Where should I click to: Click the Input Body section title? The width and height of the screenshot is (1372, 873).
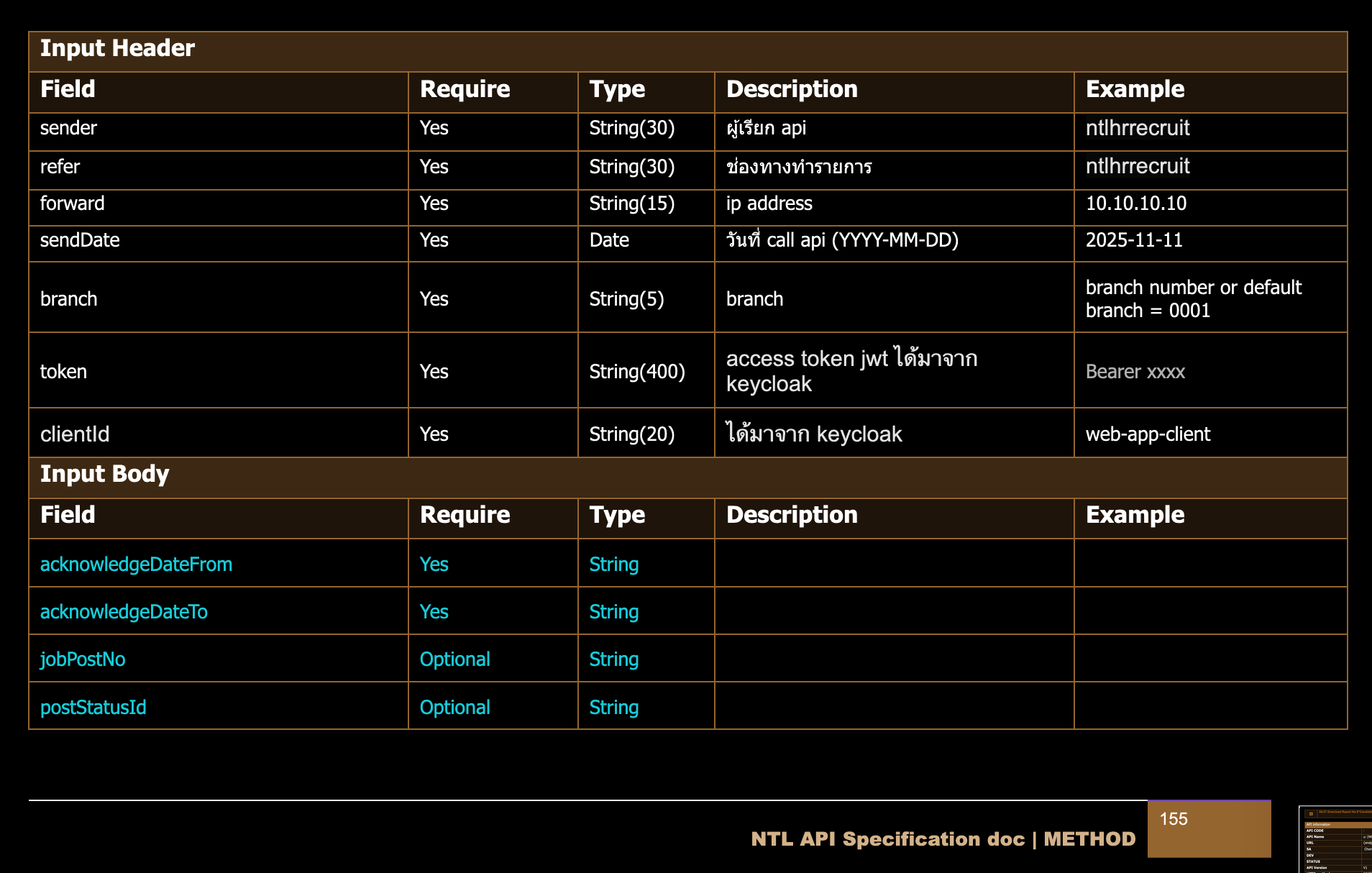point(104,474)
